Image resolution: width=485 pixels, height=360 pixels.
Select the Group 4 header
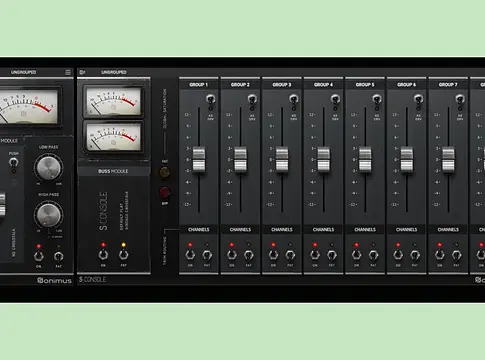click(x=324, y=85)
